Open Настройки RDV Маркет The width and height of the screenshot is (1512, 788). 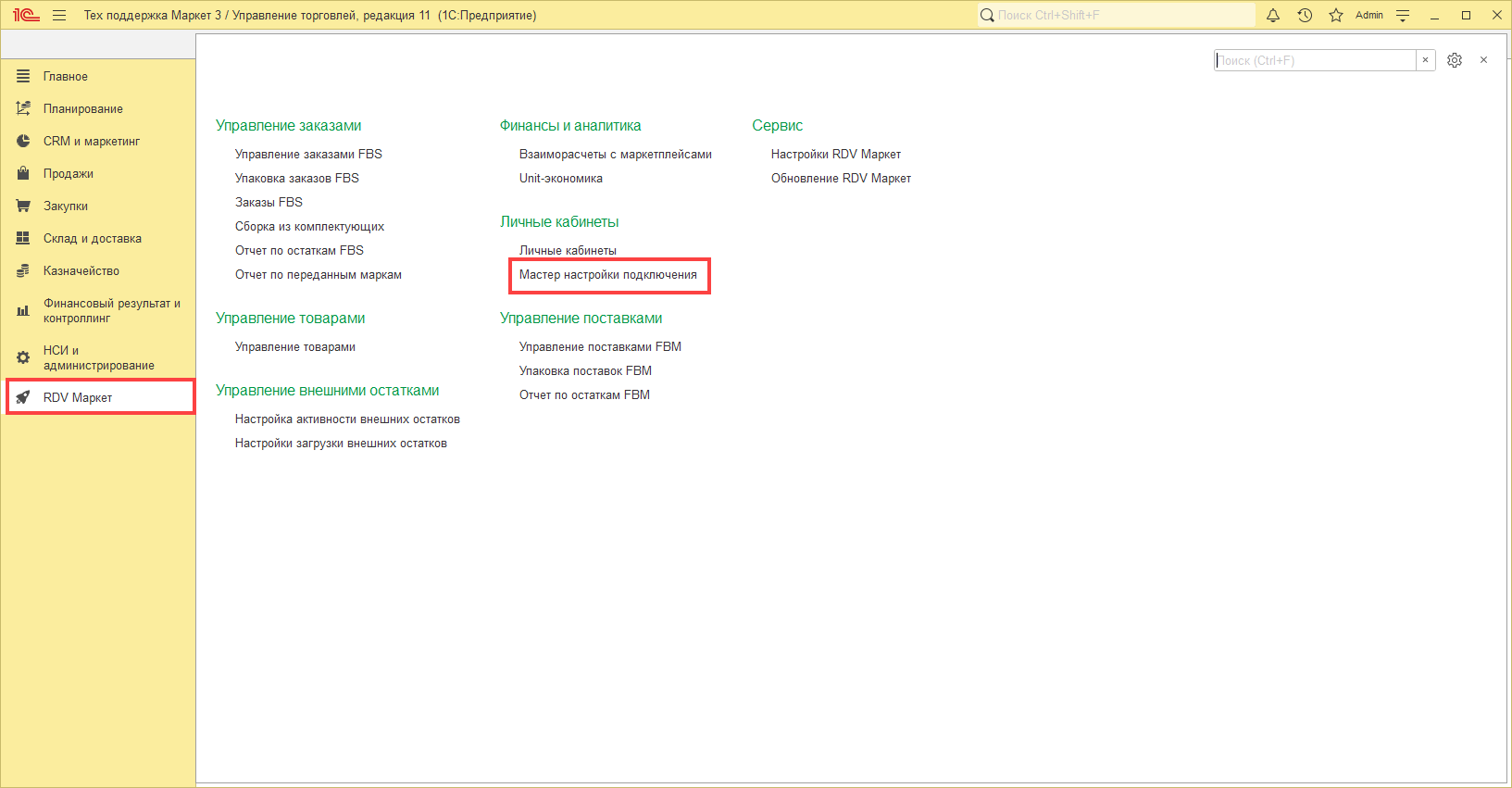pos(836,154)
